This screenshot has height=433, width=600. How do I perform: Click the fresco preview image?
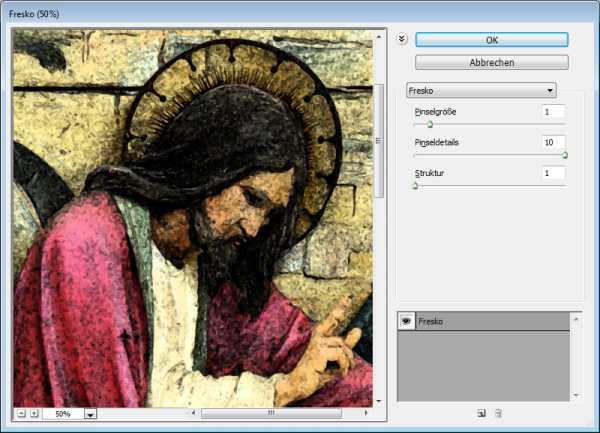coord(193,218)
